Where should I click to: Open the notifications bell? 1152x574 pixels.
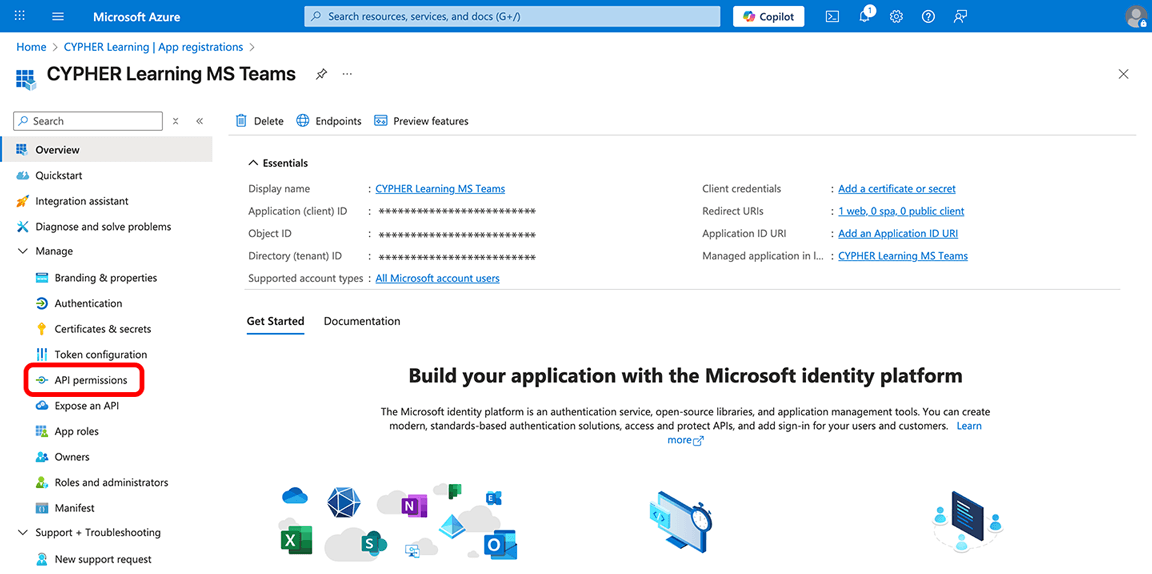(x=865, y=16)
